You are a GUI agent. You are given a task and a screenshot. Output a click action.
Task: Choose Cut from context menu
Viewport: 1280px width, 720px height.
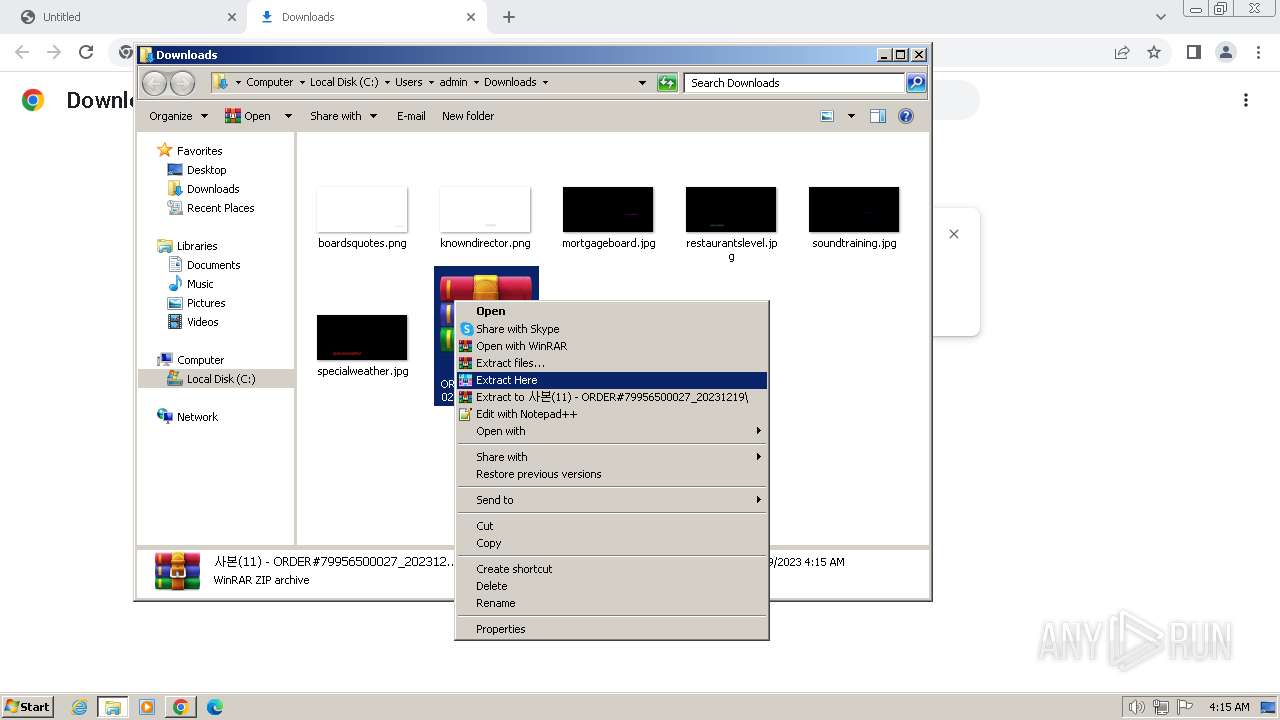611,526
